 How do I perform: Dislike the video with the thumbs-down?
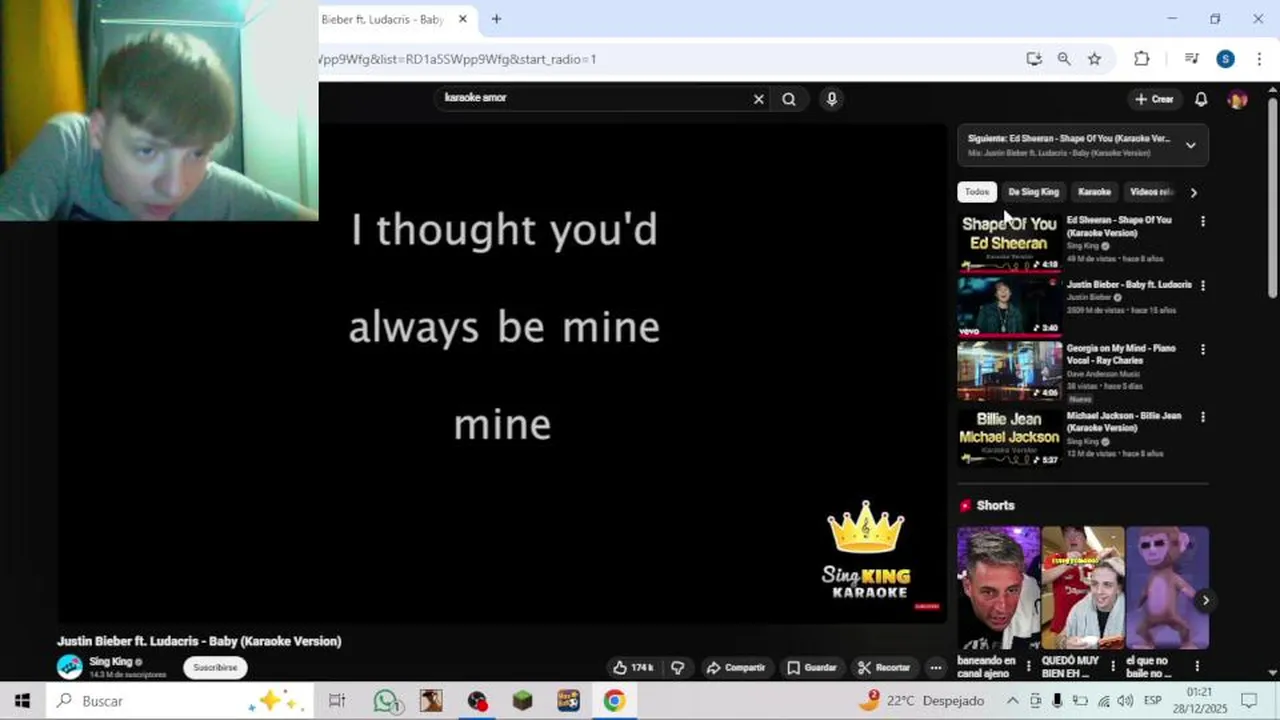(x=678, y=667)
